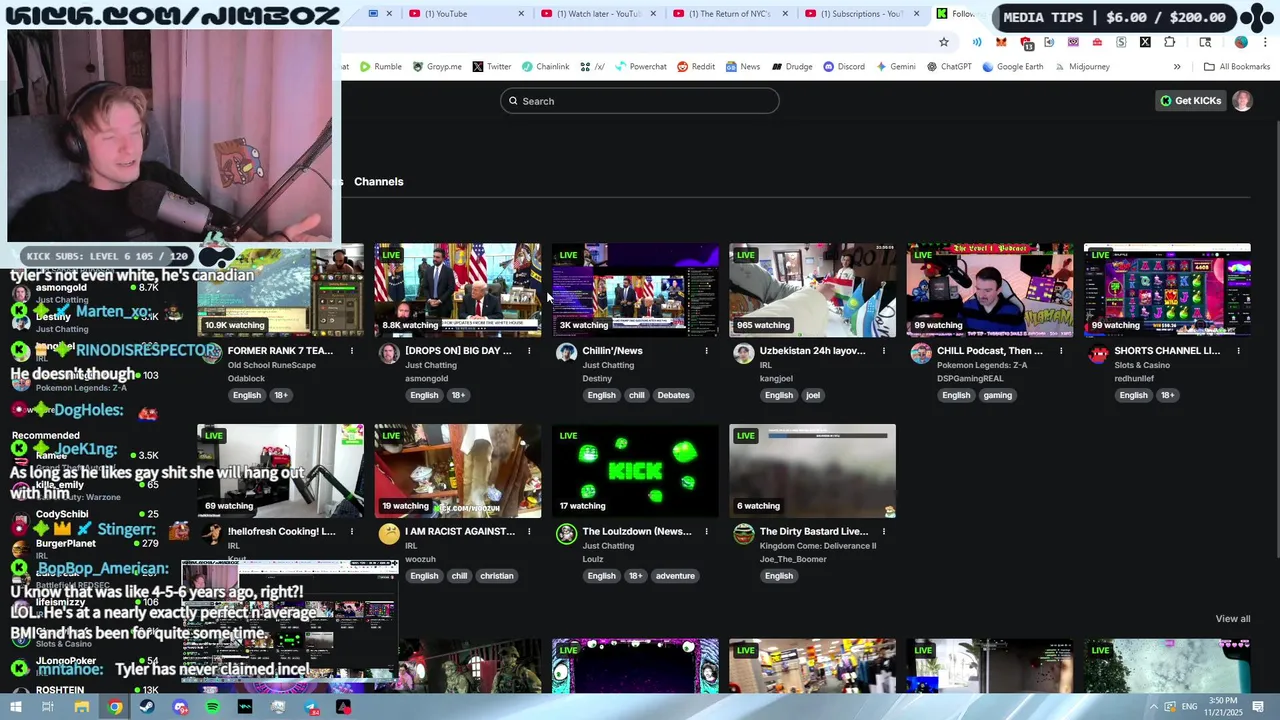Open Chainlink bookmark
Viewport: 1280px width, 720px height.
pos(545,67)
